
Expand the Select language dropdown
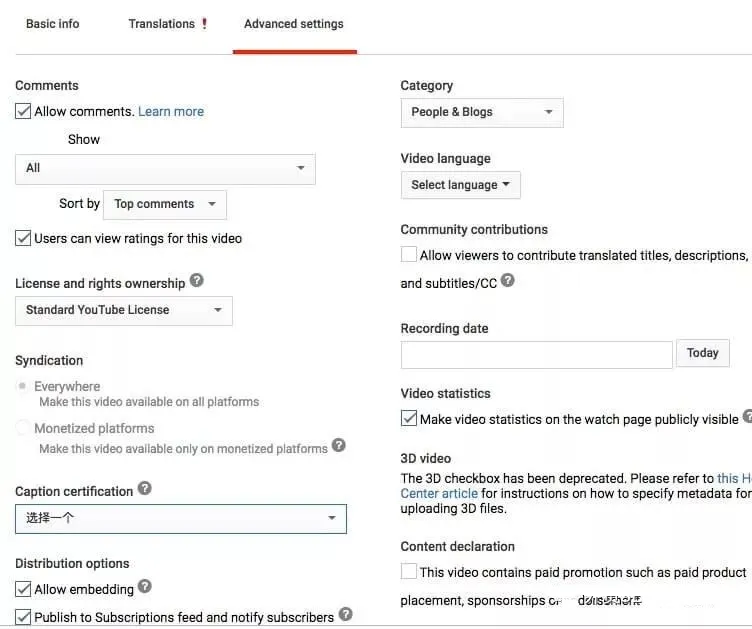(460, 185)
